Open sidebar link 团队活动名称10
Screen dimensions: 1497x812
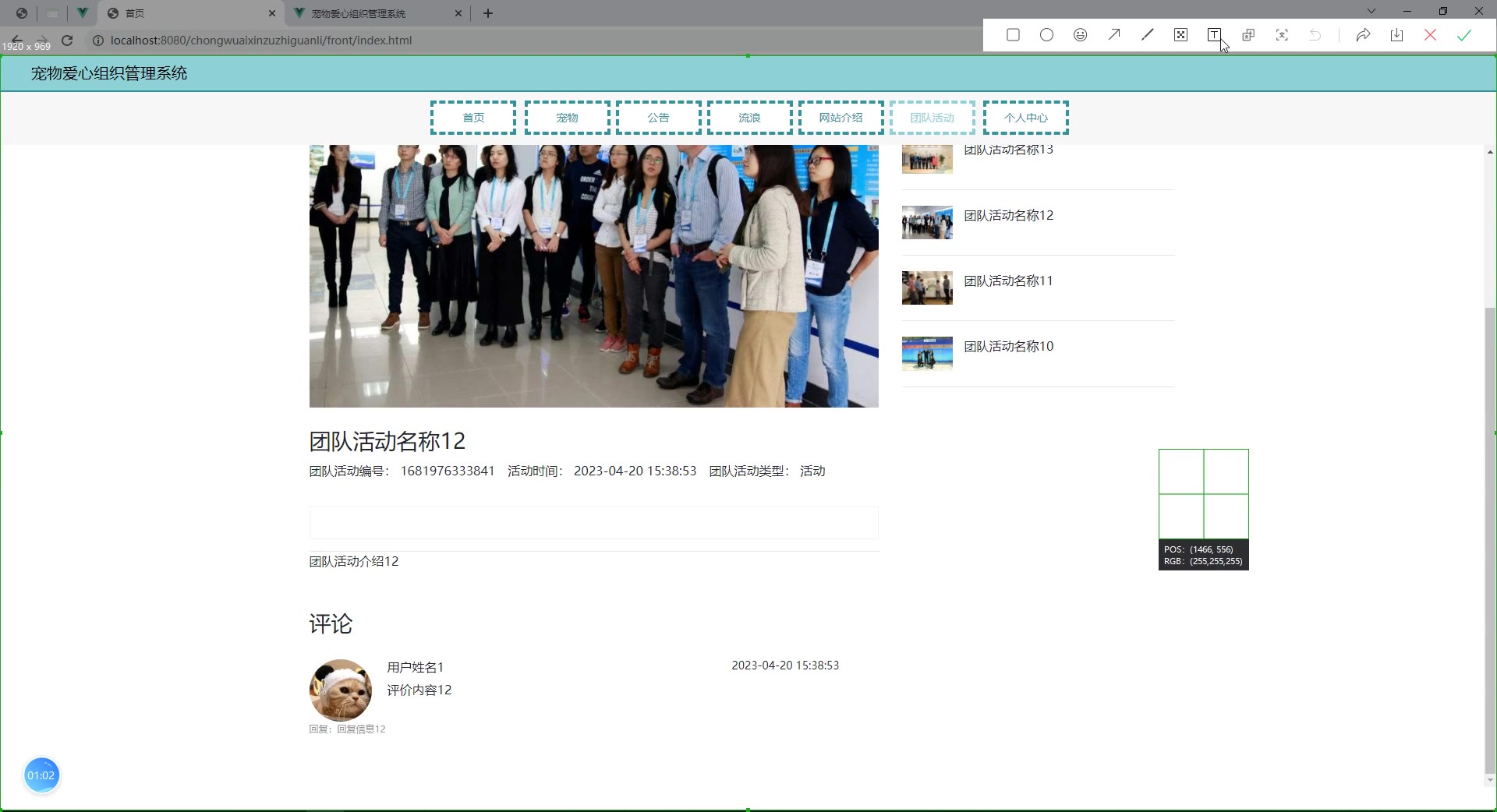tap(1009, 347)
